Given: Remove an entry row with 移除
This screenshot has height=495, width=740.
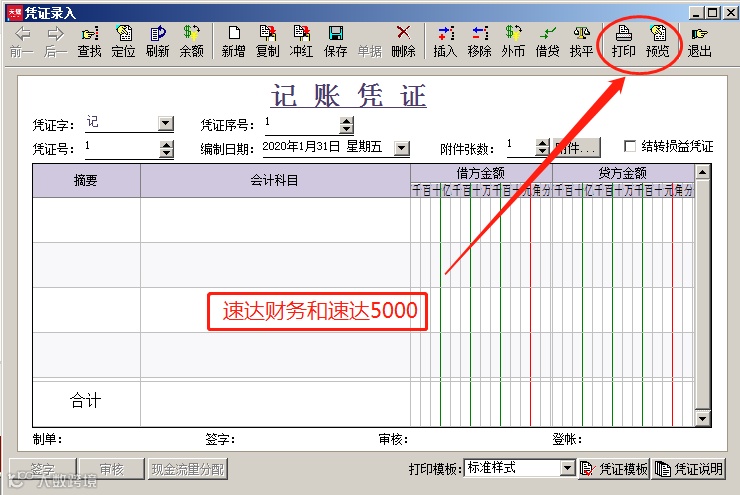Looking at the screenshot, I should point(479,42).
